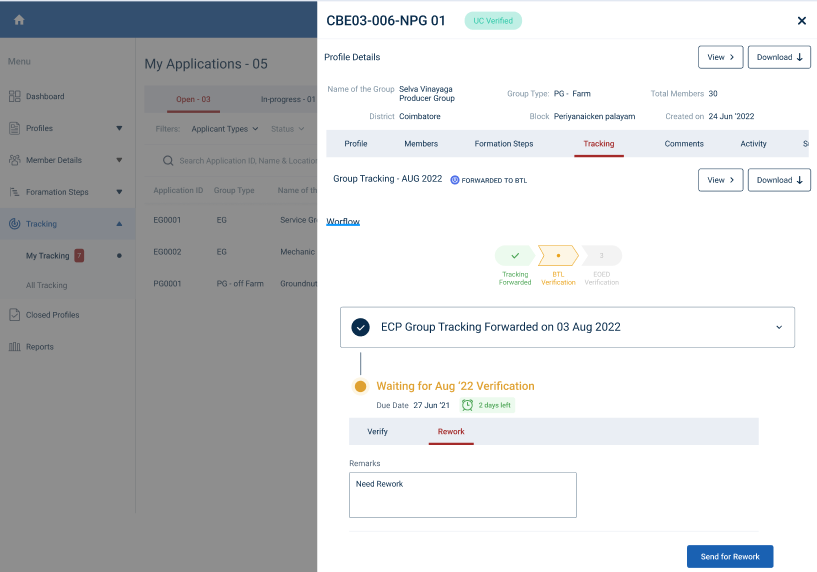Click the Tracking Forwarded checkmark step
Viewport: 817px width, 572px height.
pos(515,256)
